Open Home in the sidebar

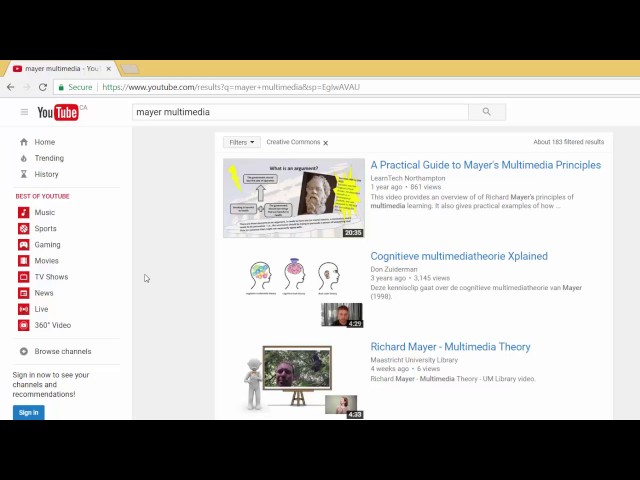tap(45, 142)
